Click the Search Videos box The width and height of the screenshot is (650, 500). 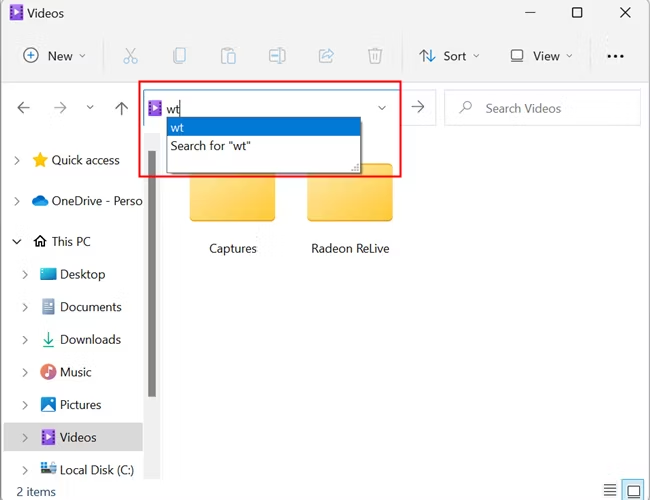point(541,108)
